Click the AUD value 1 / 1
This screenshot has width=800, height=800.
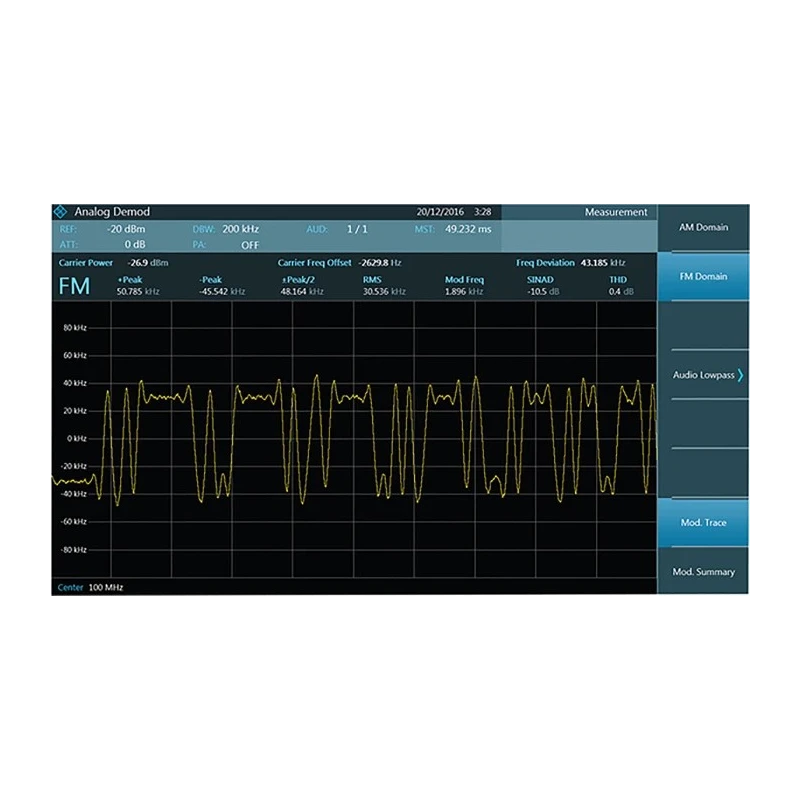357,229
